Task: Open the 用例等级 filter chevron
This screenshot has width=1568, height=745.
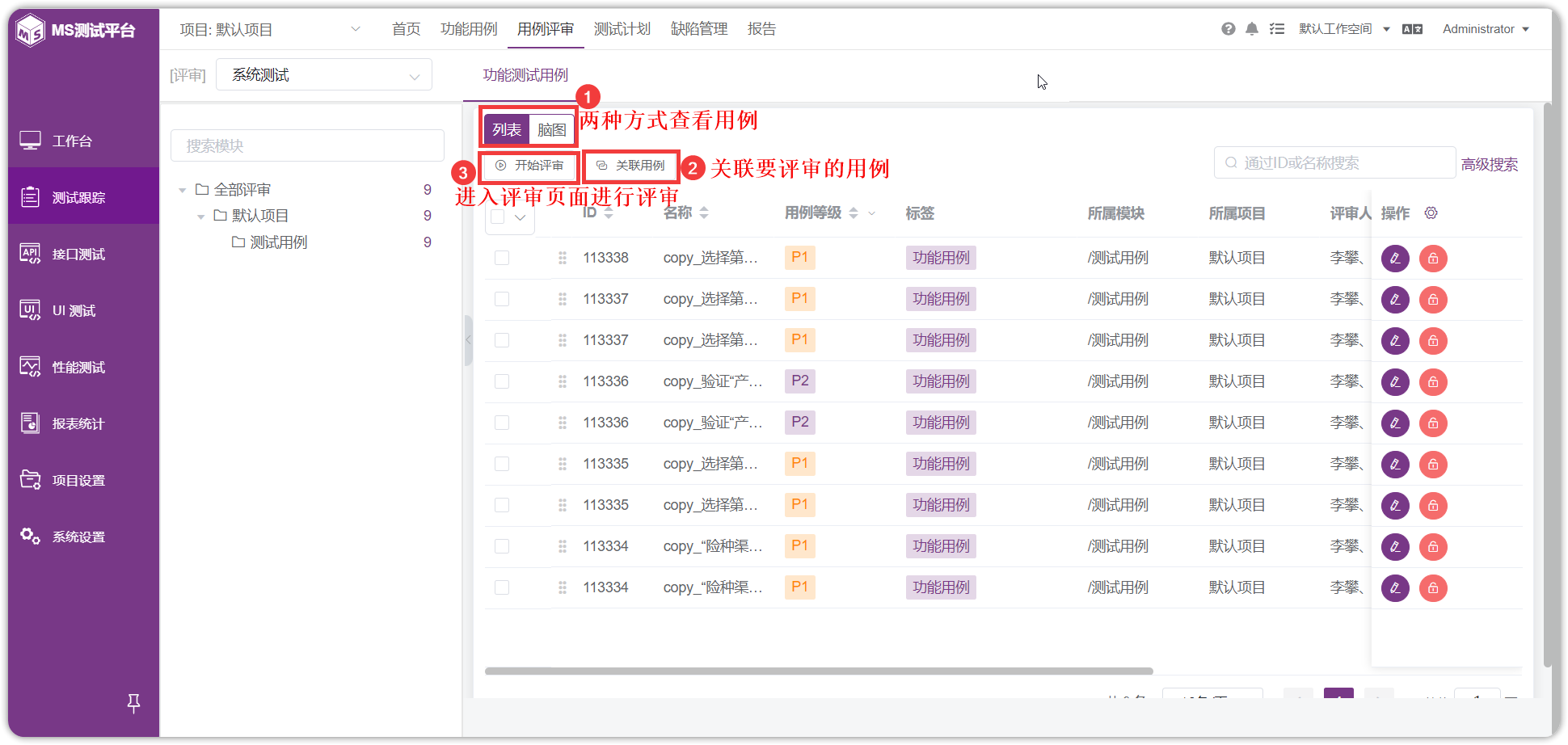Action: [x=872, y=213]
